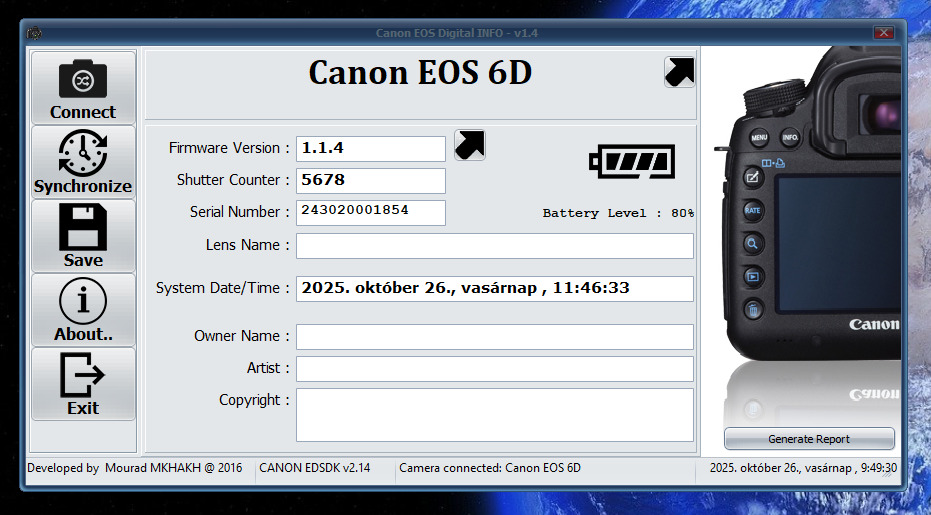Click the 'Owner Name :' label

242,336
